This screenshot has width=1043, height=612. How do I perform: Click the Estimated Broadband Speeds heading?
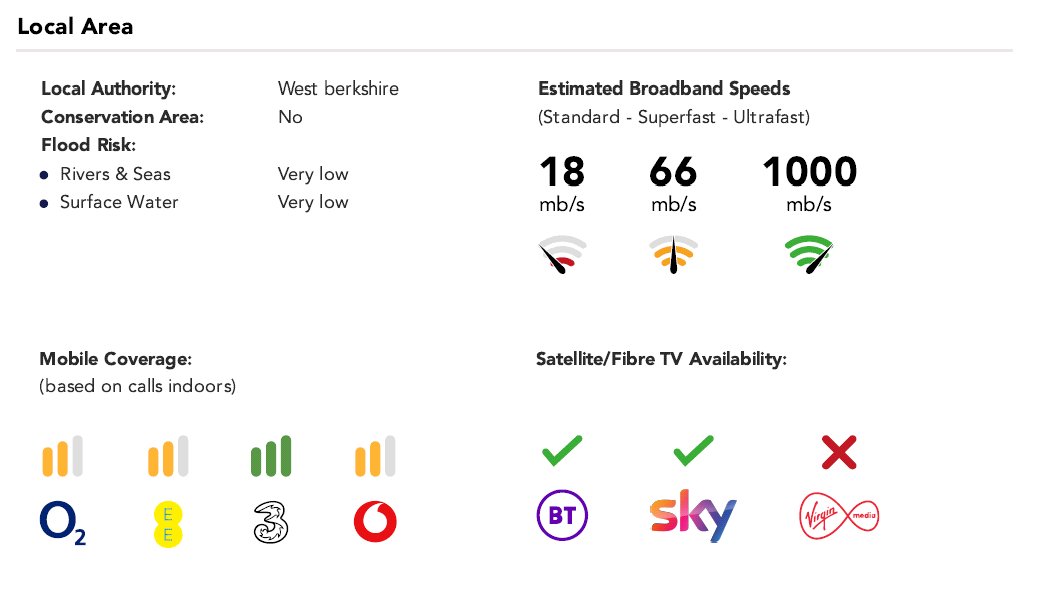[664, 88]
